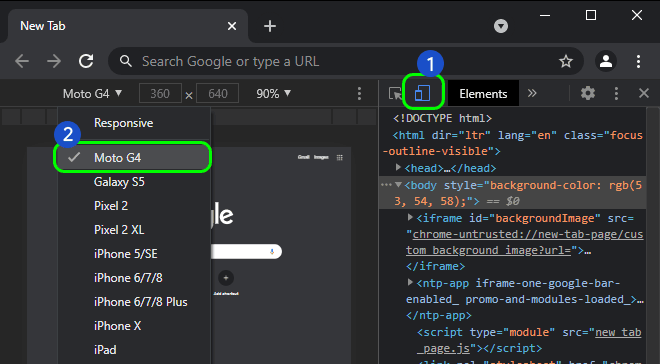Open Images link in the emulated page

[321, 157]
